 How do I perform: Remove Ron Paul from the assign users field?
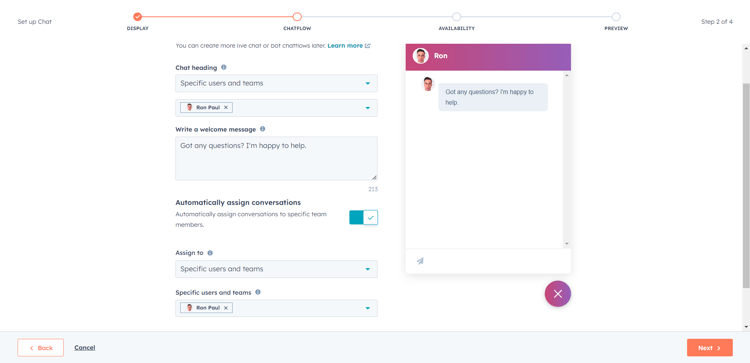[x=226, y=308]
